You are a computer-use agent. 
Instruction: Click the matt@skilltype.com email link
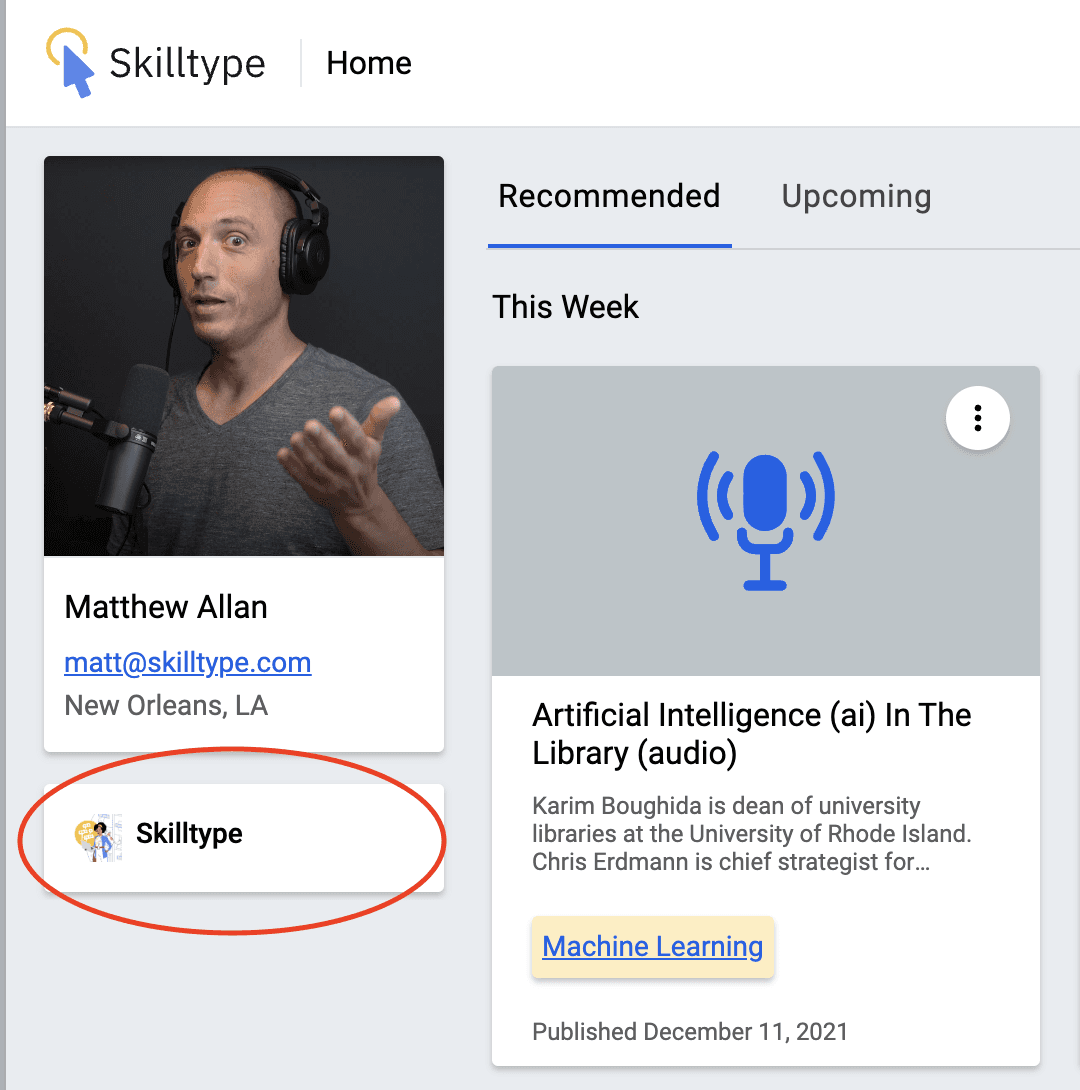click(x=188, y=662)
